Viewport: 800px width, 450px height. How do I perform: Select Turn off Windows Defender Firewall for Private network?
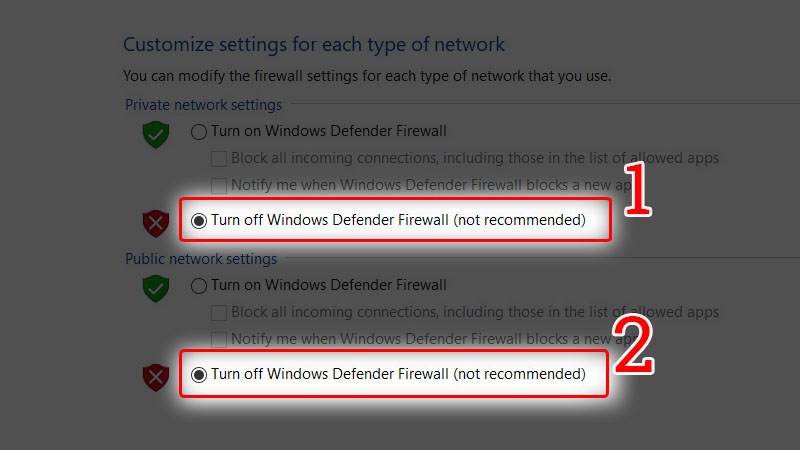point(199,220)
